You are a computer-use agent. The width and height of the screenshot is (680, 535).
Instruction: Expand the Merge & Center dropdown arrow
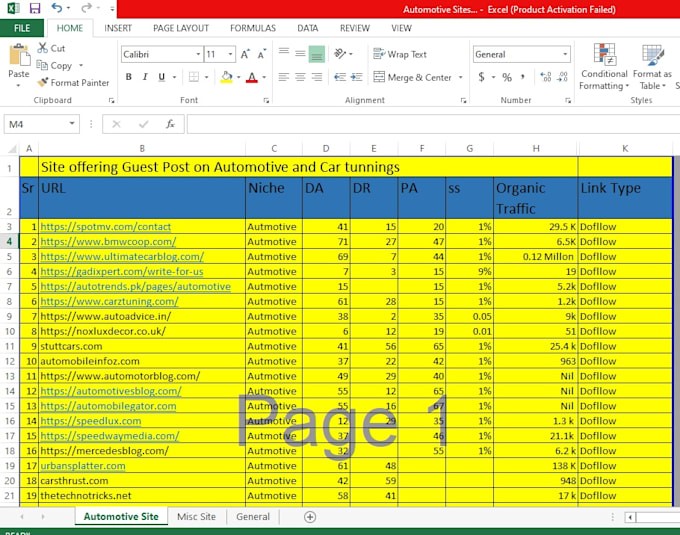click(461, 78)
